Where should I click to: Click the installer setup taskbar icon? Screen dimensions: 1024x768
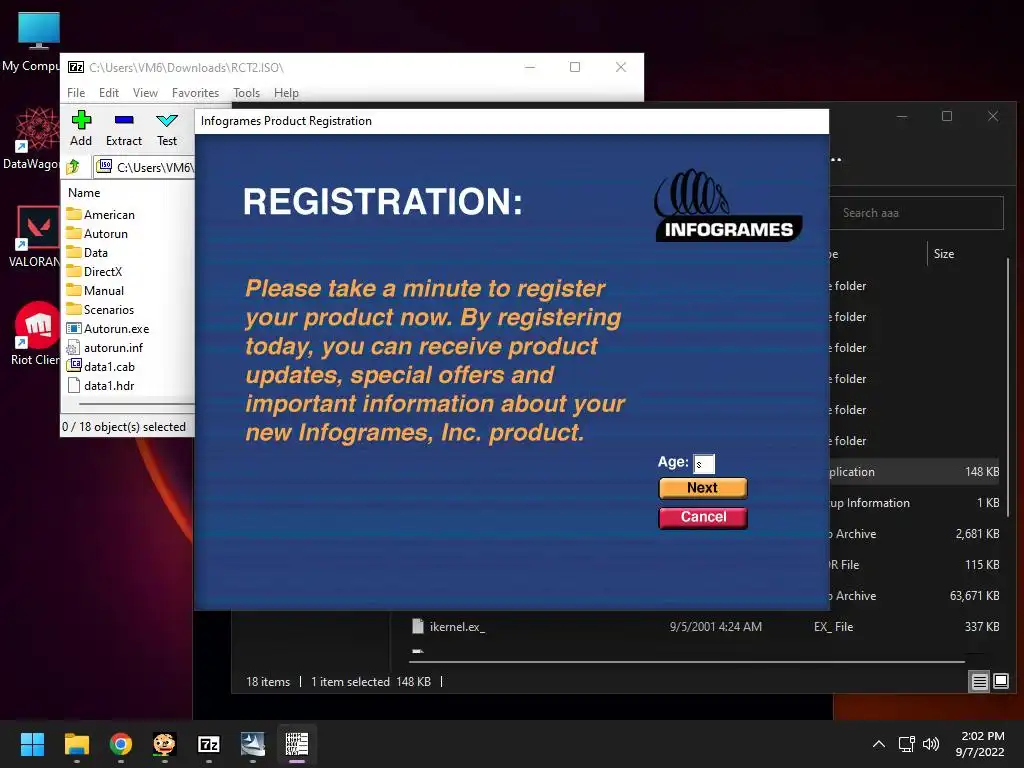point(253,744)
